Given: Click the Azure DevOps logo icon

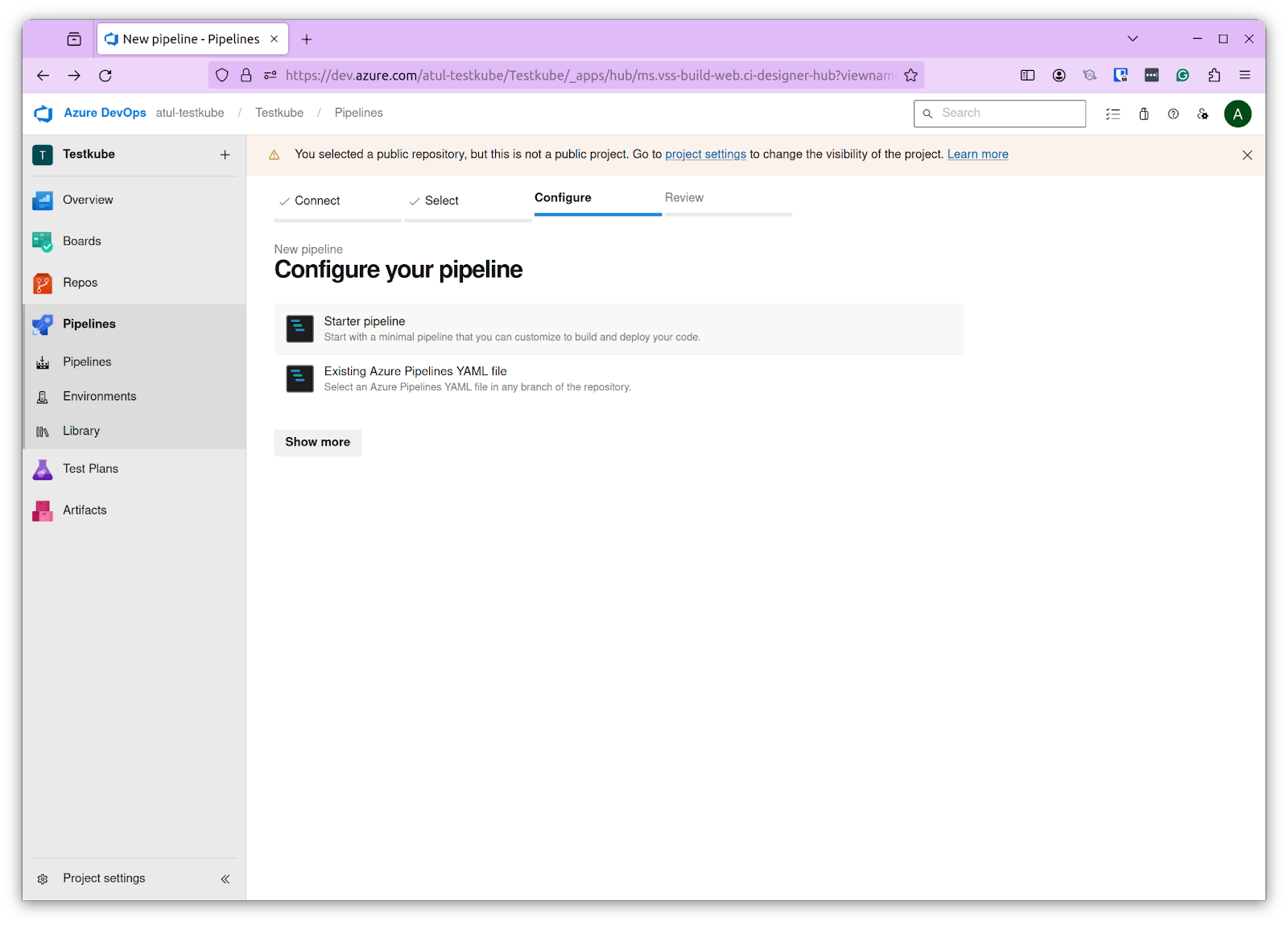Looking at the screenshot, I should [43, 114].
